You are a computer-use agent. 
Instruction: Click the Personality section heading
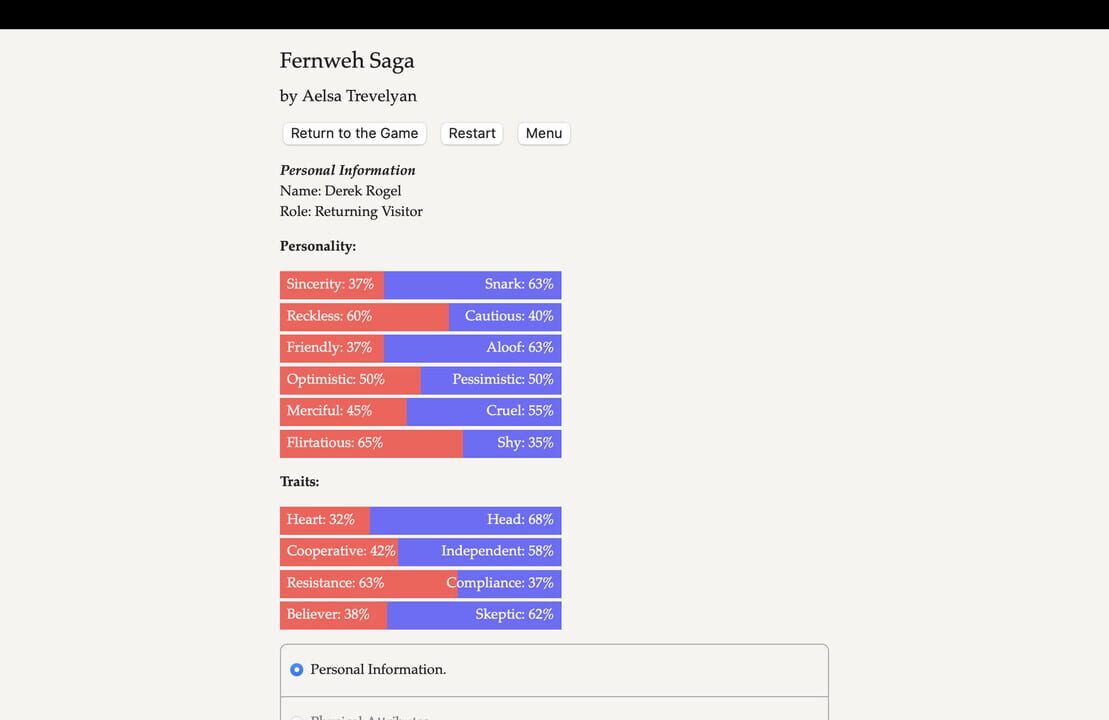coord(317,245)
